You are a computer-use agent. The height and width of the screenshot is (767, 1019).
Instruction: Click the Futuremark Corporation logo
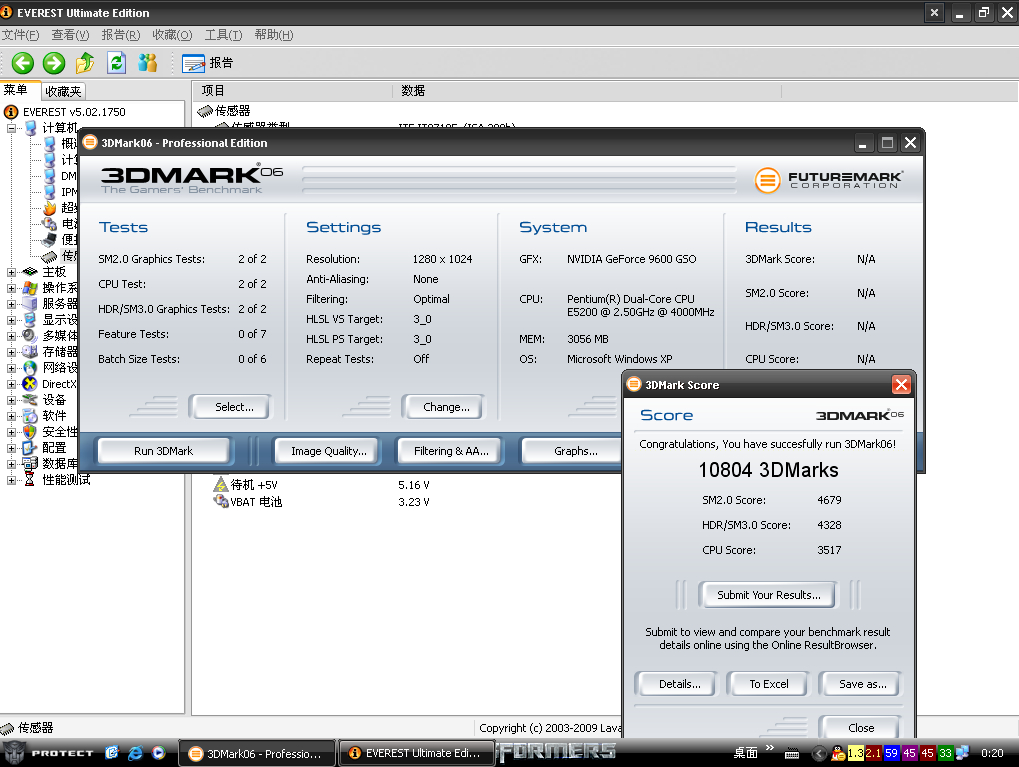[829, 180]
